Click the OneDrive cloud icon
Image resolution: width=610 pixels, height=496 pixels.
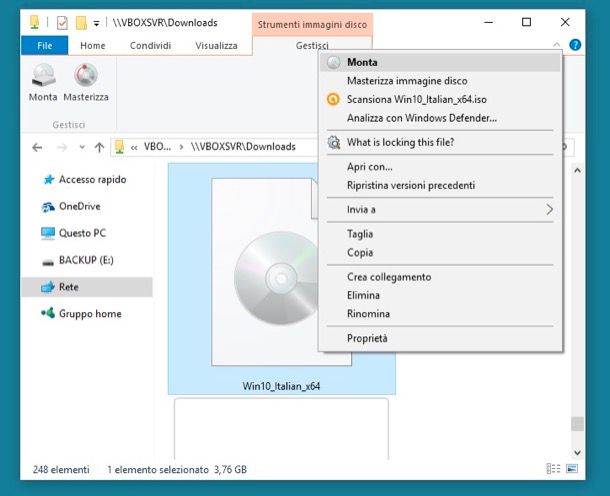(x=48, y=207)
